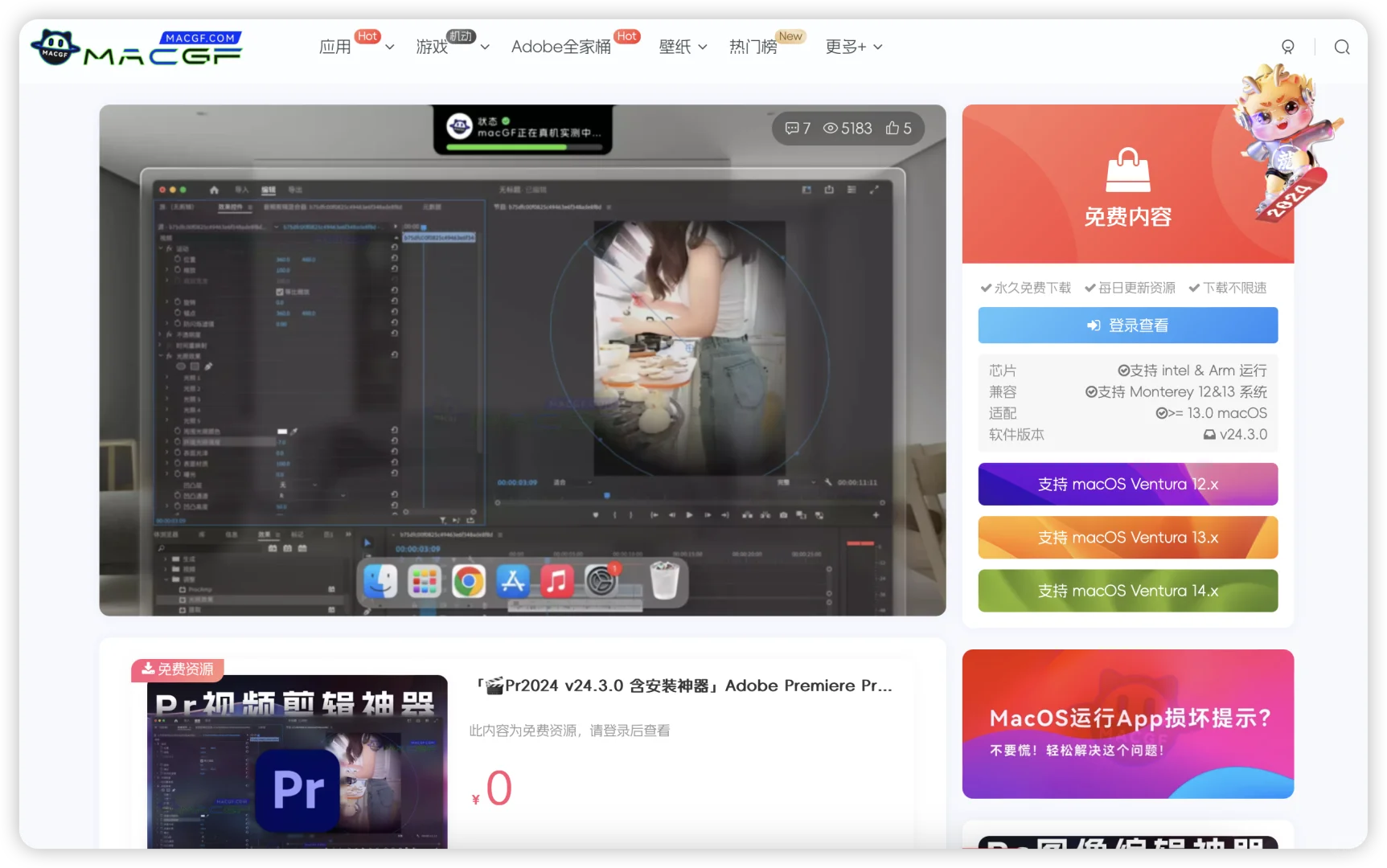Open the site search magnifier icon
This screenshot has width=1387, height=868.
click(x=1342, y=47)
